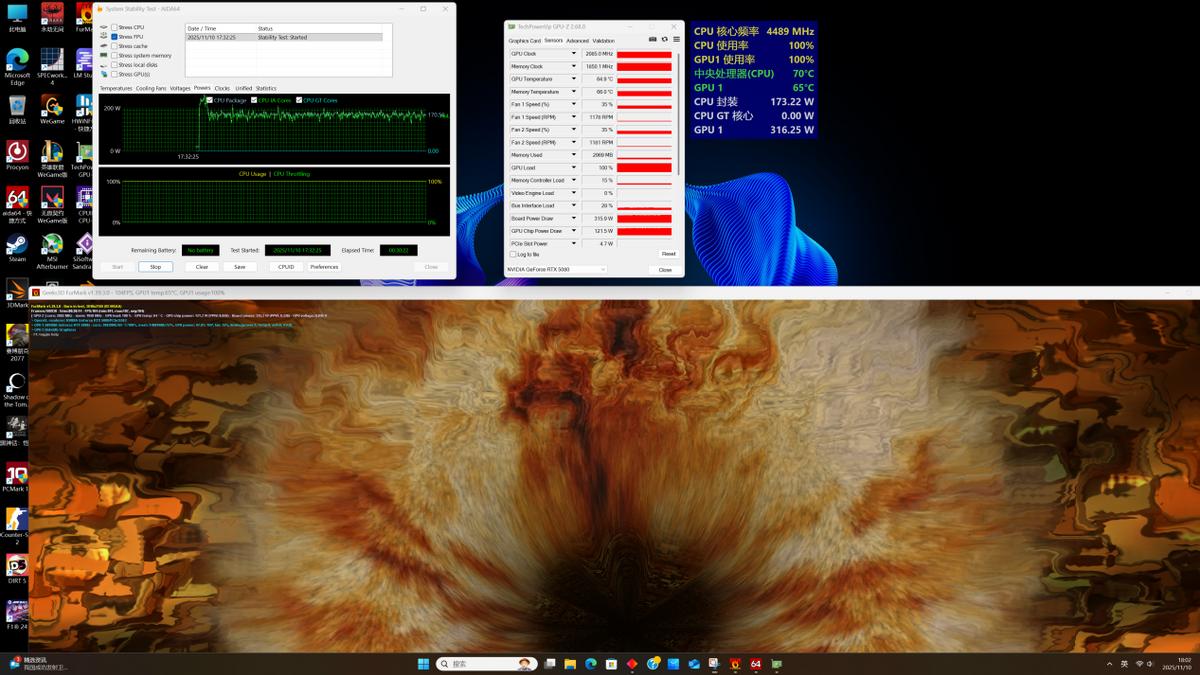Open AIDA64 Preferences button
This screenshot has height=675, width=1200.
click(x=324, y=267)
